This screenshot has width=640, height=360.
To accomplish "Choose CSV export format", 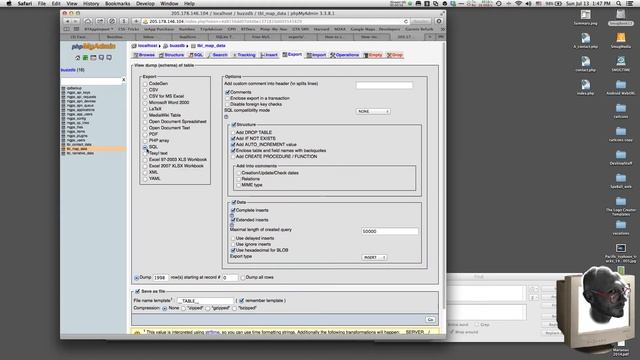I will pyautogui.click(x=145, y=90).
